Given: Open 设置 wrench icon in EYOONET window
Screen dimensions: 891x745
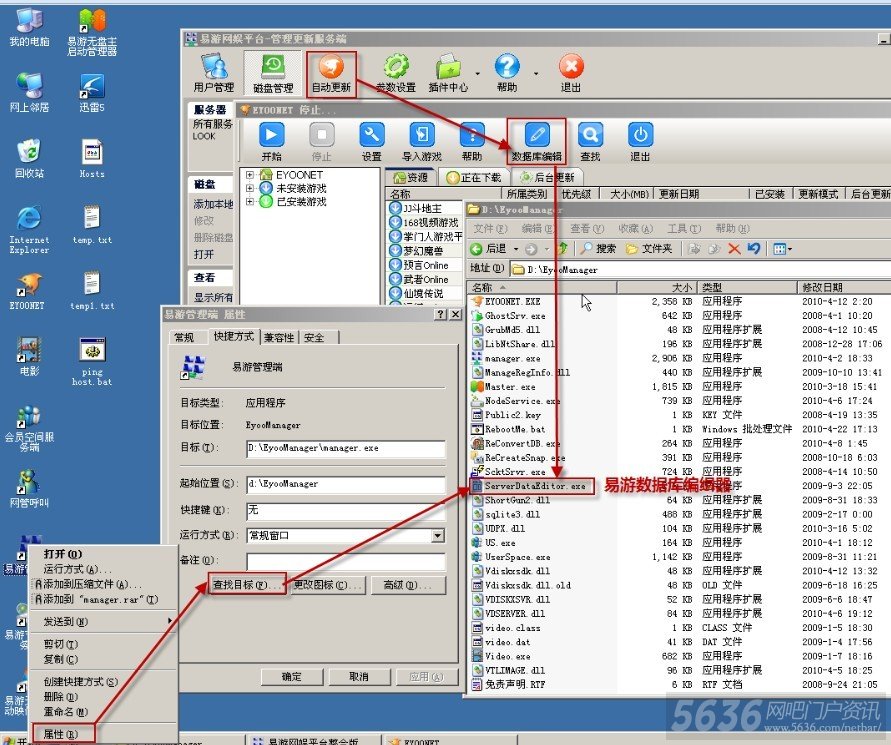Looking at the screenshot, I should (x=372, y=141).
